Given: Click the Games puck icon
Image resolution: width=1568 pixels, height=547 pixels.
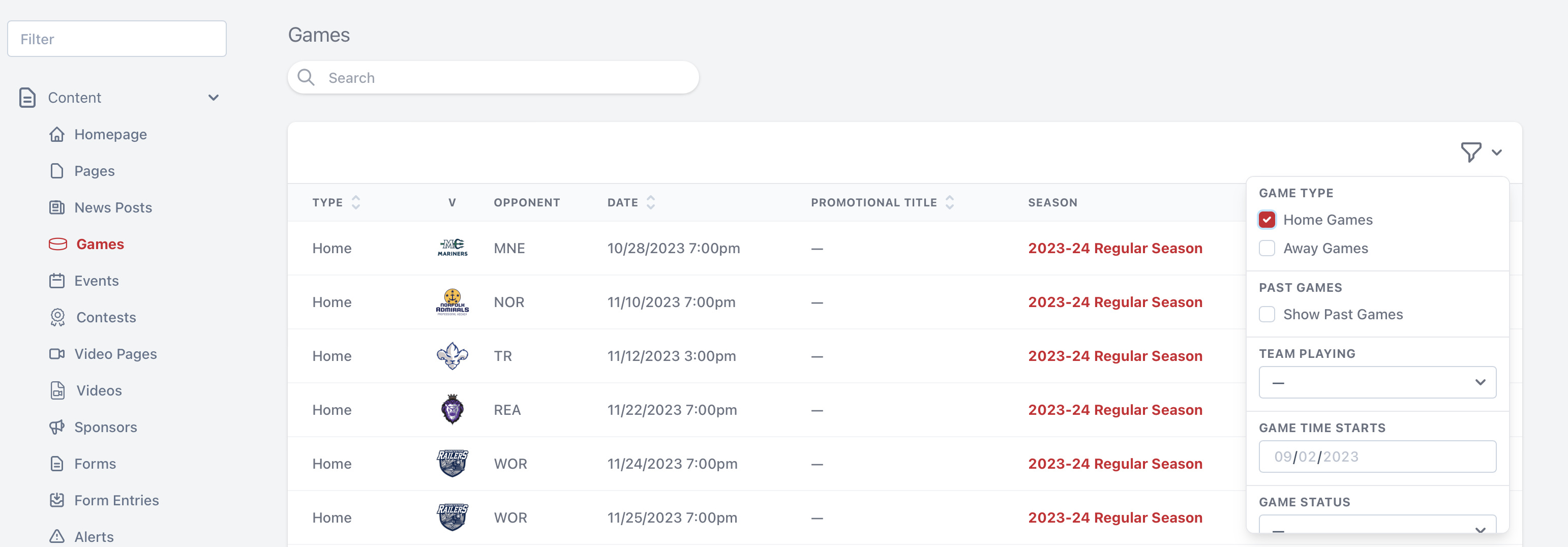Looking at the screenshot, I should point(58,244).
